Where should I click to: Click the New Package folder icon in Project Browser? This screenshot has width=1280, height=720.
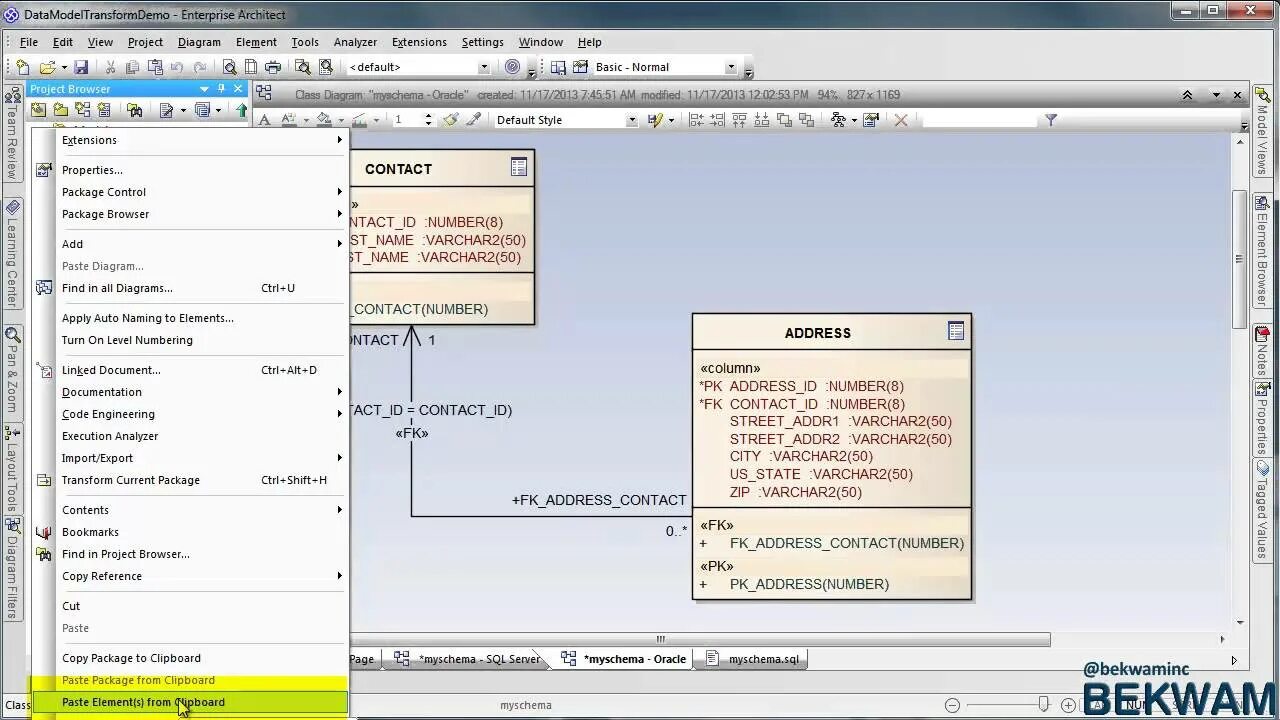click(61, 110)
